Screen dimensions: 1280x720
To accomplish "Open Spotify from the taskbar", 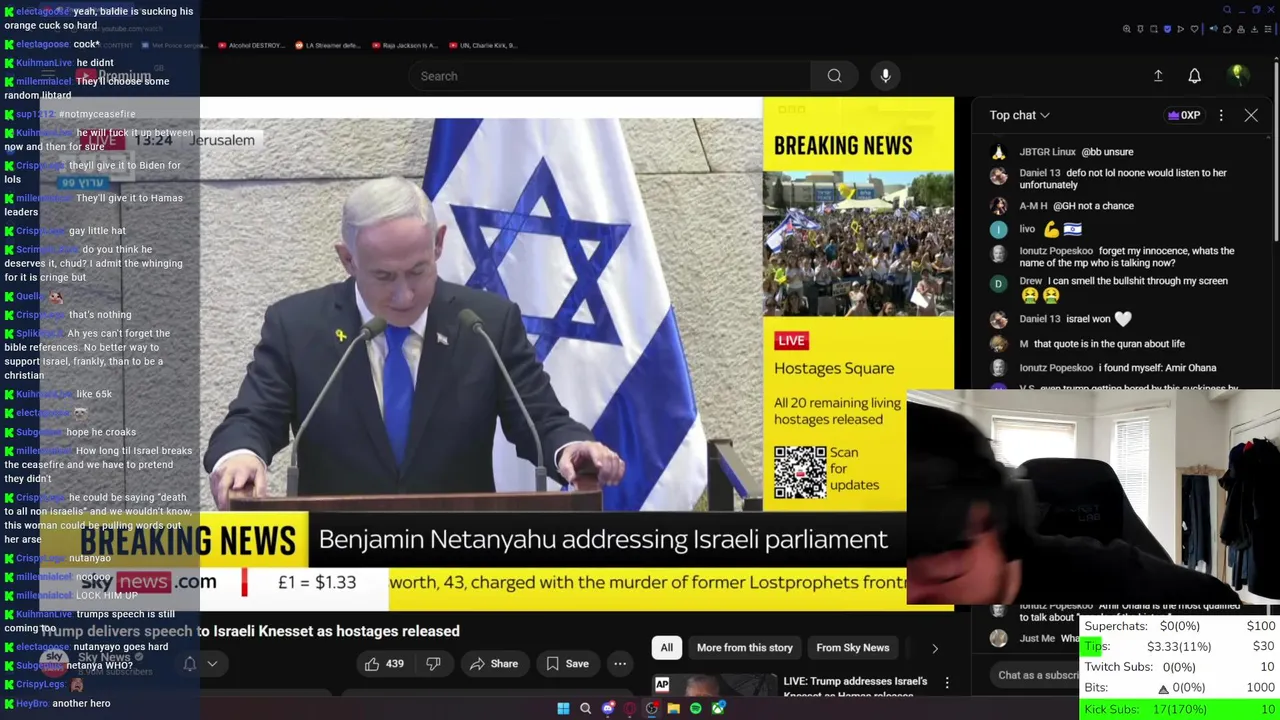I will pos(696,709).
